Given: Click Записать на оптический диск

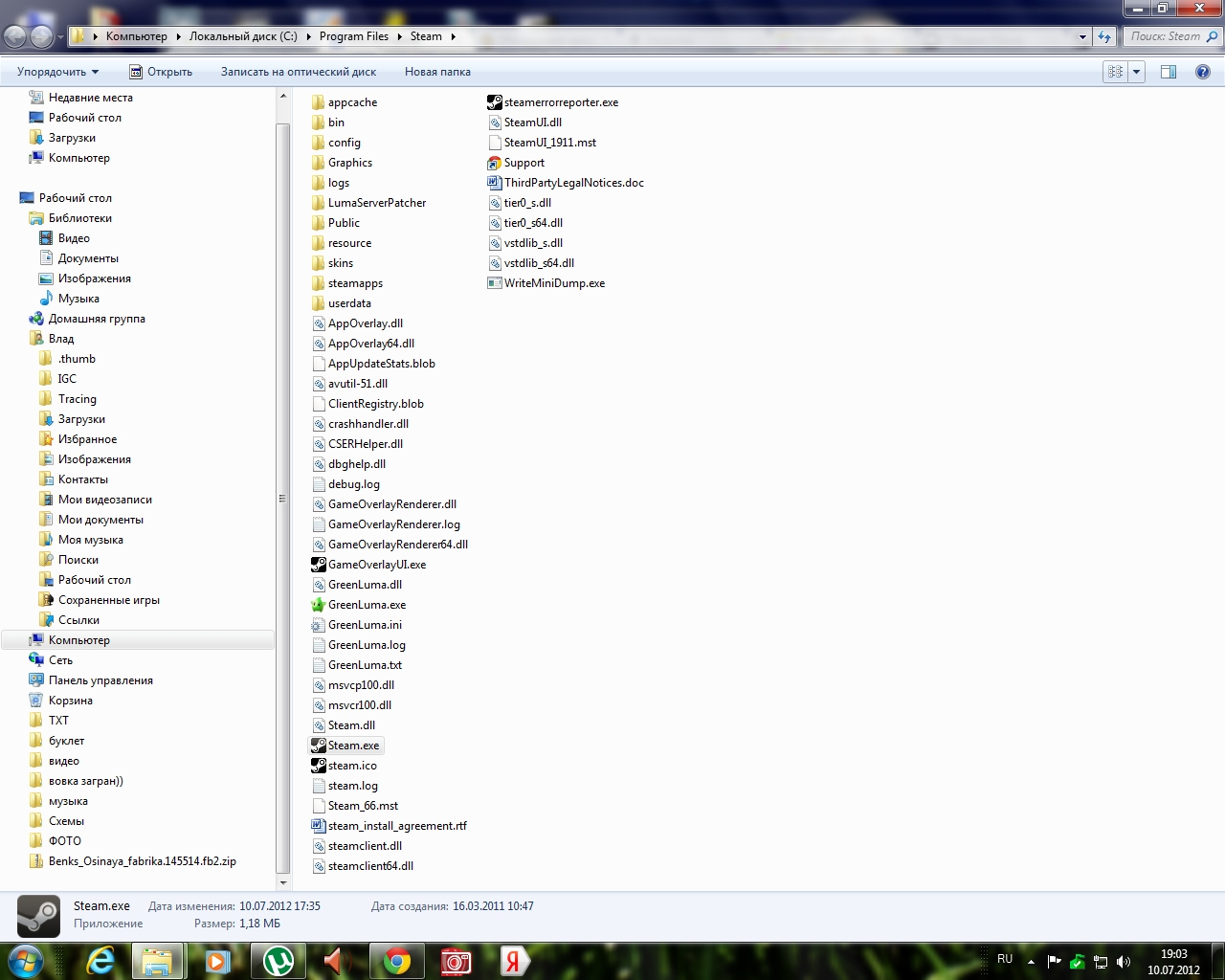Looking at the screenshot, I should [299, 72].
